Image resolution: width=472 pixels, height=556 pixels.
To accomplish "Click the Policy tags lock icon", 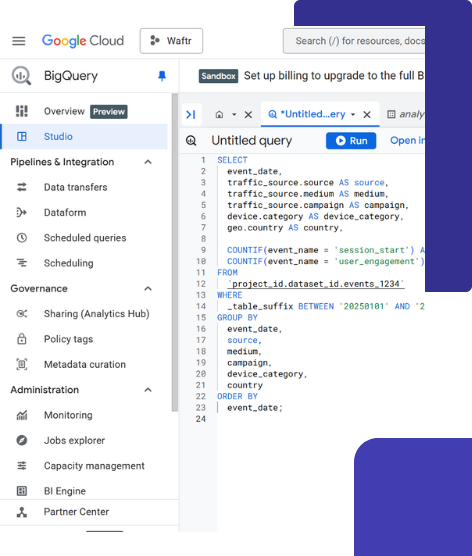I will click(x=22, y=339).
